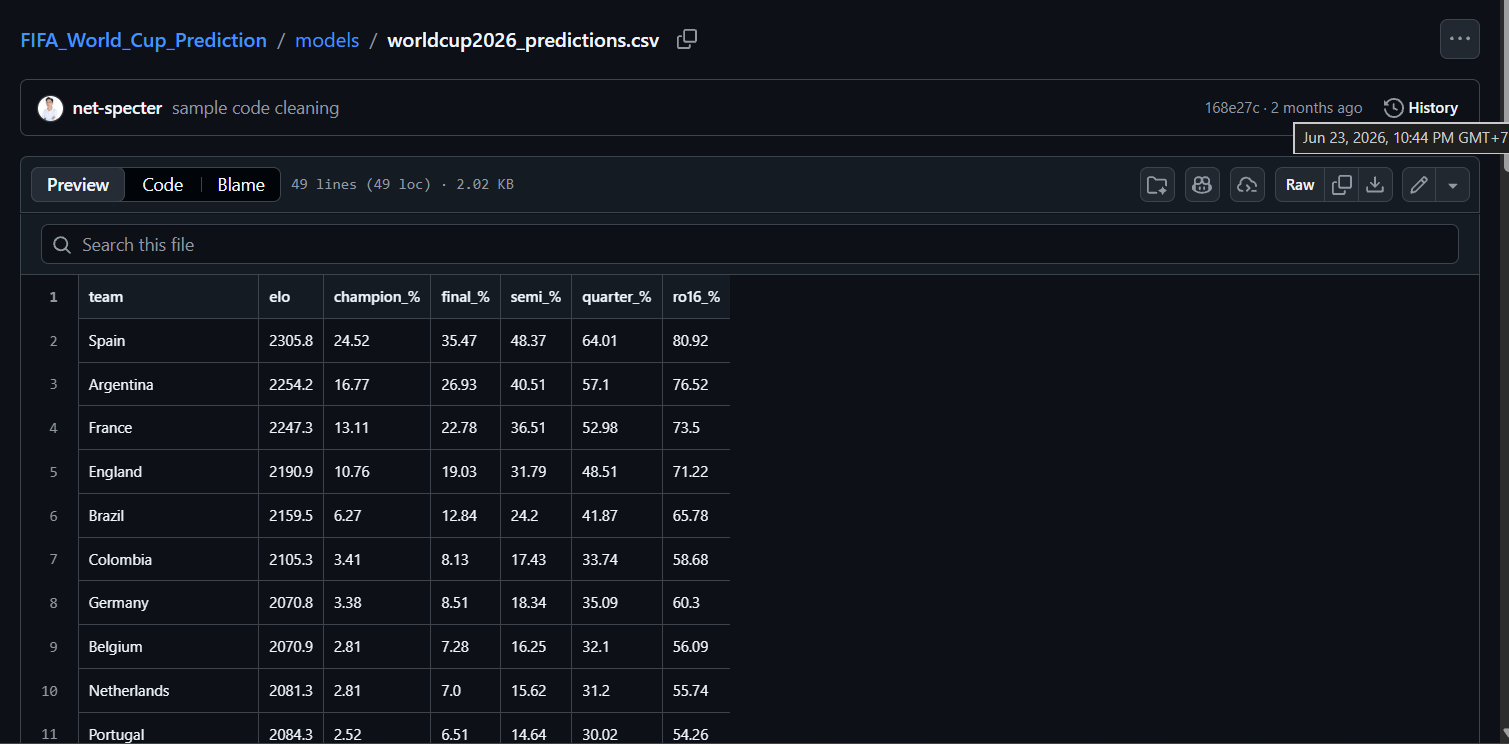The image size is (1509, 744).
Task: Select the champion_% column header
Action: [377, 297]
